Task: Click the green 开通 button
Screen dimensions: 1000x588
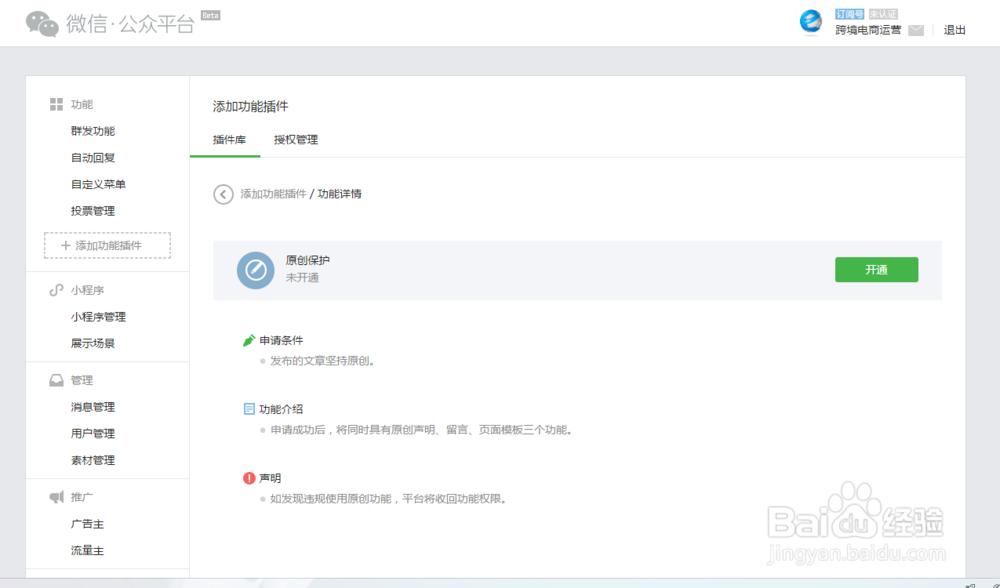Action: tap(876, 269)
